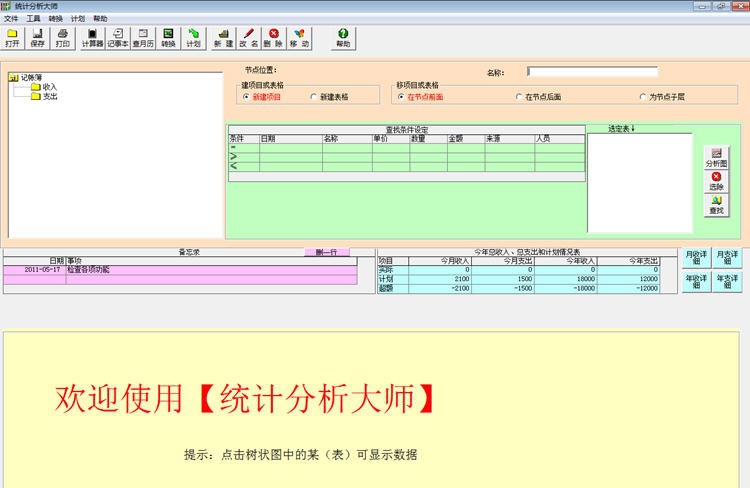Click the 月支详细 button
The image size is (750, 488).
pos(727,257)
